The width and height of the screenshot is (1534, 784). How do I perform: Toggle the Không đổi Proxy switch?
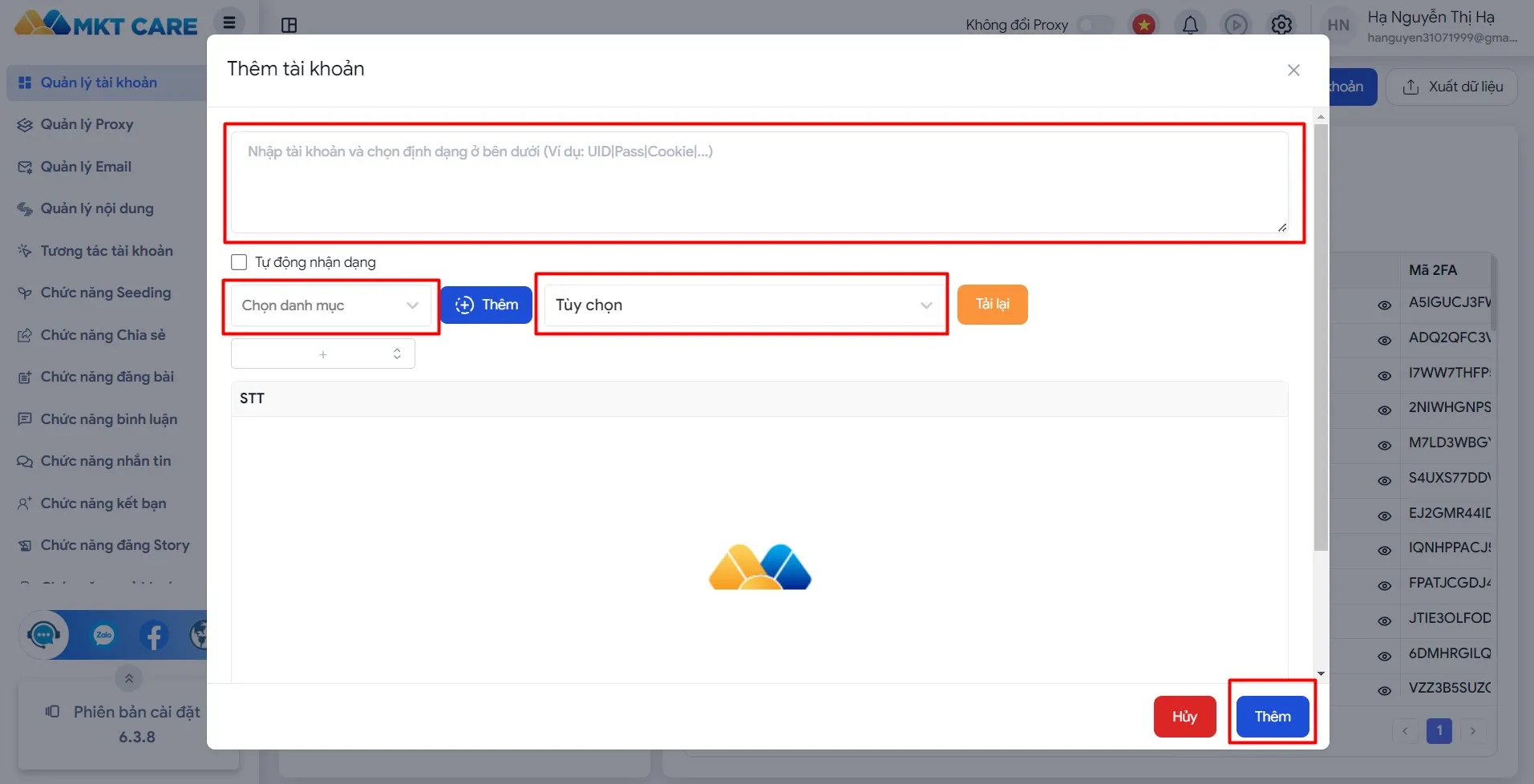[1095, 25]
